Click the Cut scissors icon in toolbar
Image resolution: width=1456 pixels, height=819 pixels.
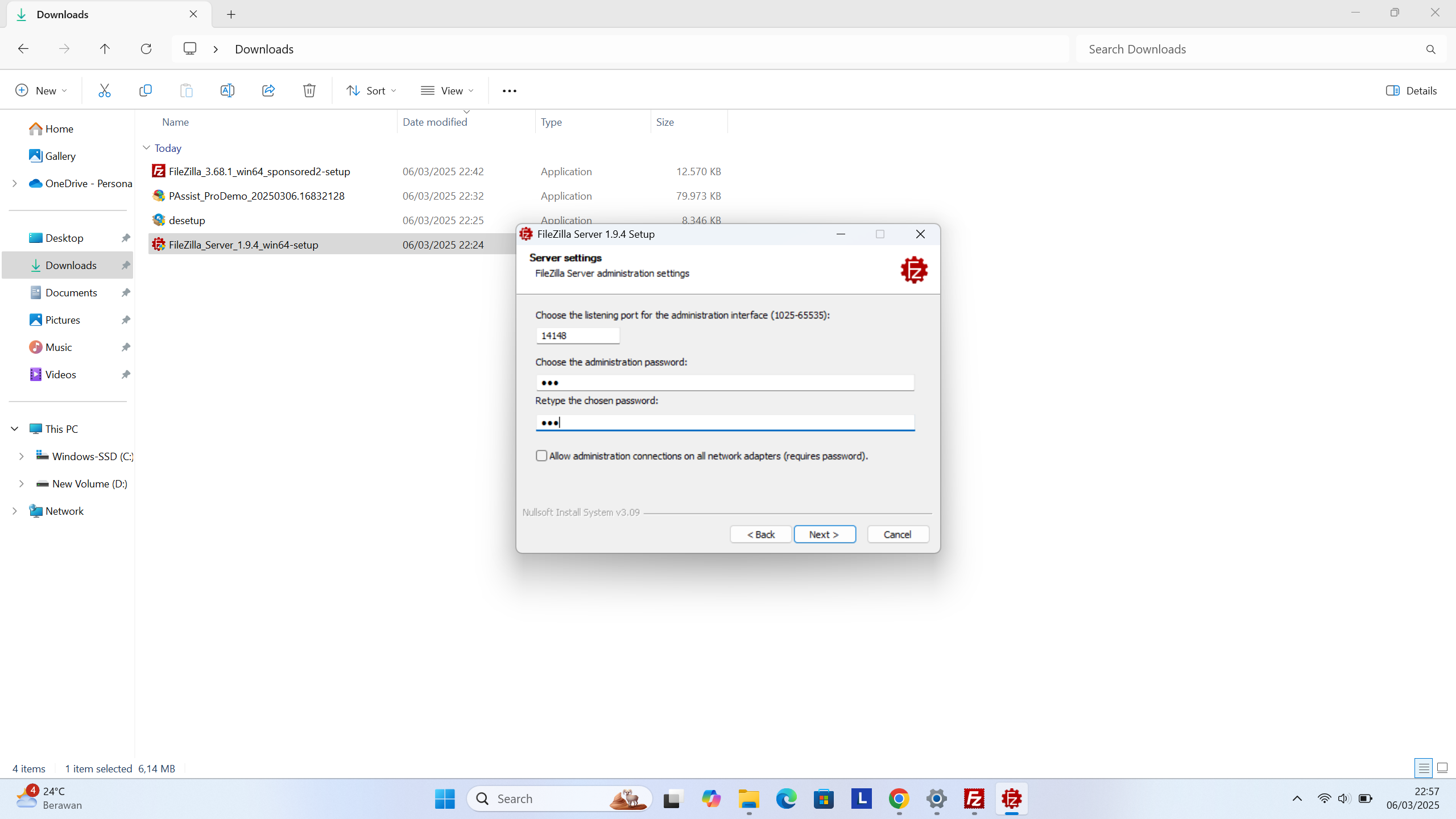coord(104,90)
